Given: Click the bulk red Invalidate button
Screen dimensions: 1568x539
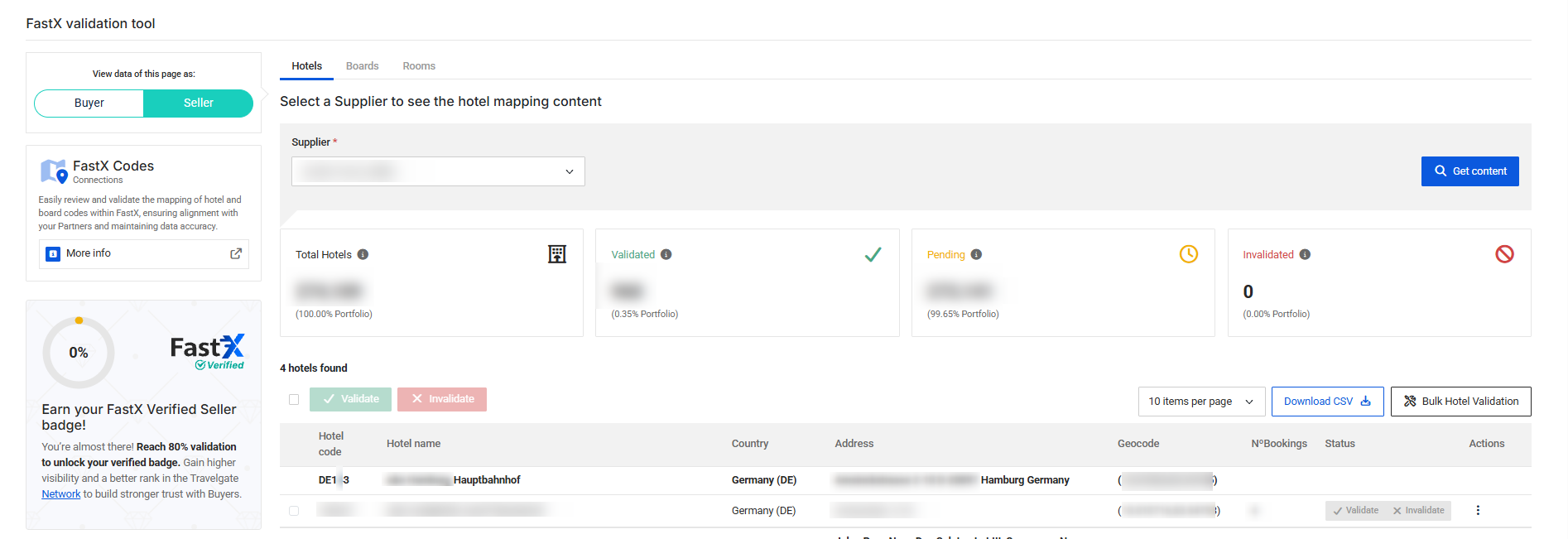Looking at the screenshot, I should tap(442, 399).
